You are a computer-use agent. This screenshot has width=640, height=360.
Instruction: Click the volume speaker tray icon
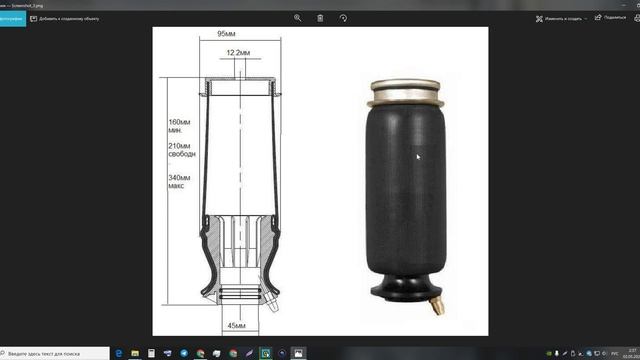(x=604, y=353)
